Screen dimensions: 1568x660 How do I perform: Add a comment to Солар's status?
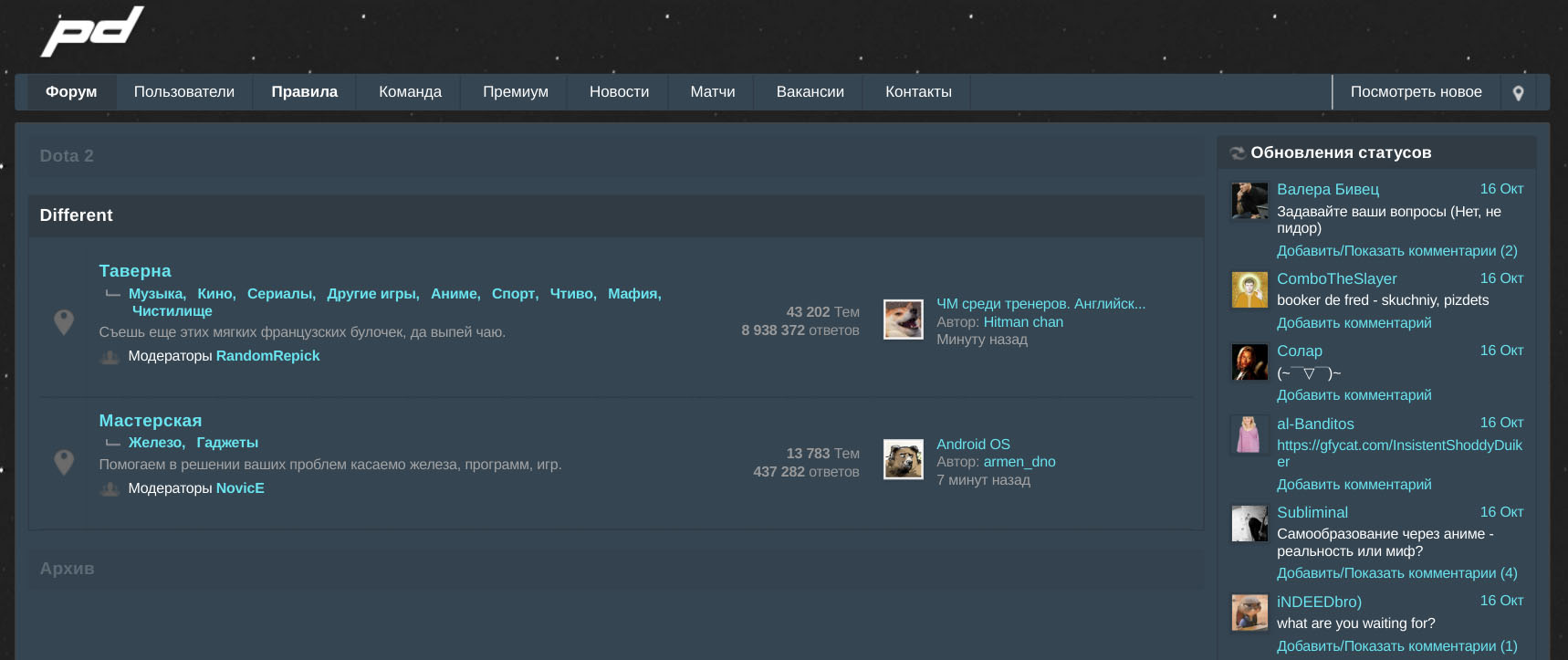coord(1354,395)
